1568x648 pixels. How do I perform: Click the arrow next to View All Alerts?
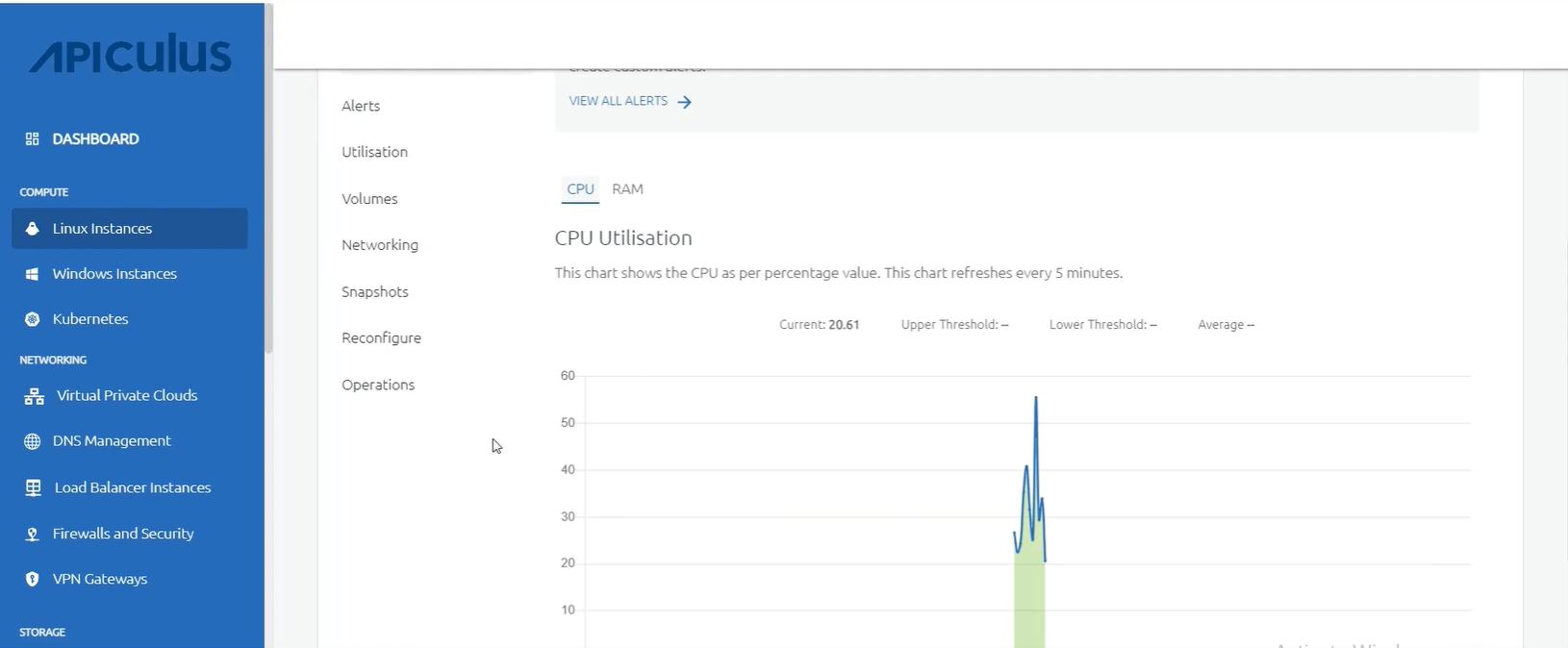(684, 102)
